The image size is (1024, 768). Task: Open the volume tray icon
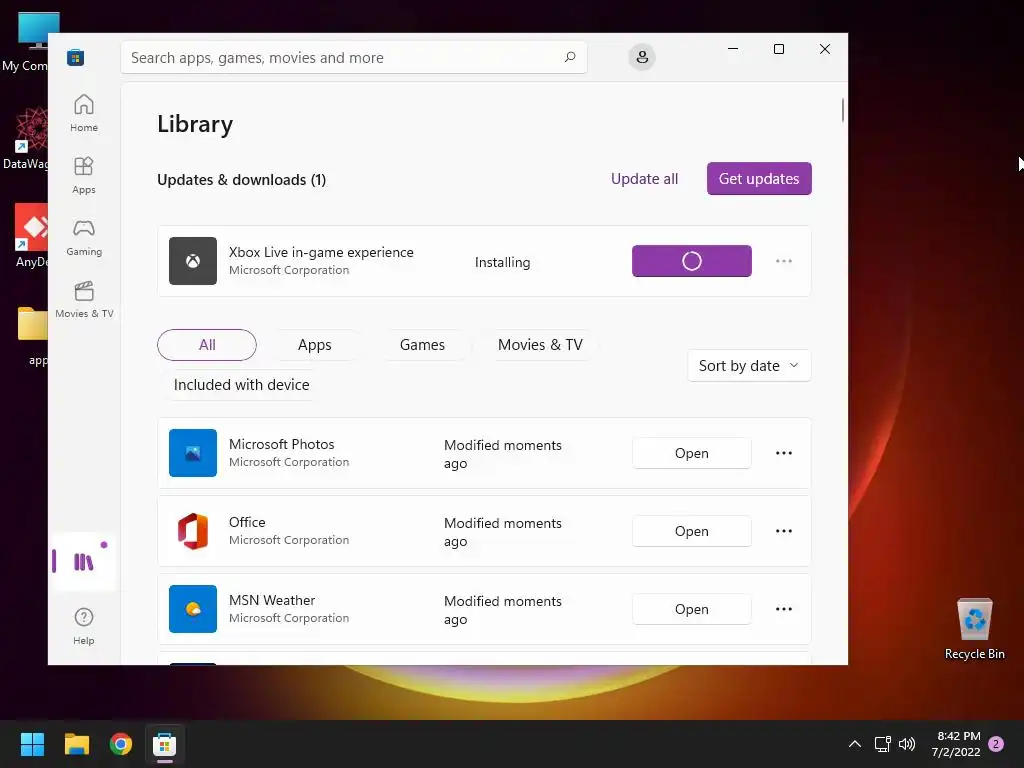click(x=907, y=744)
